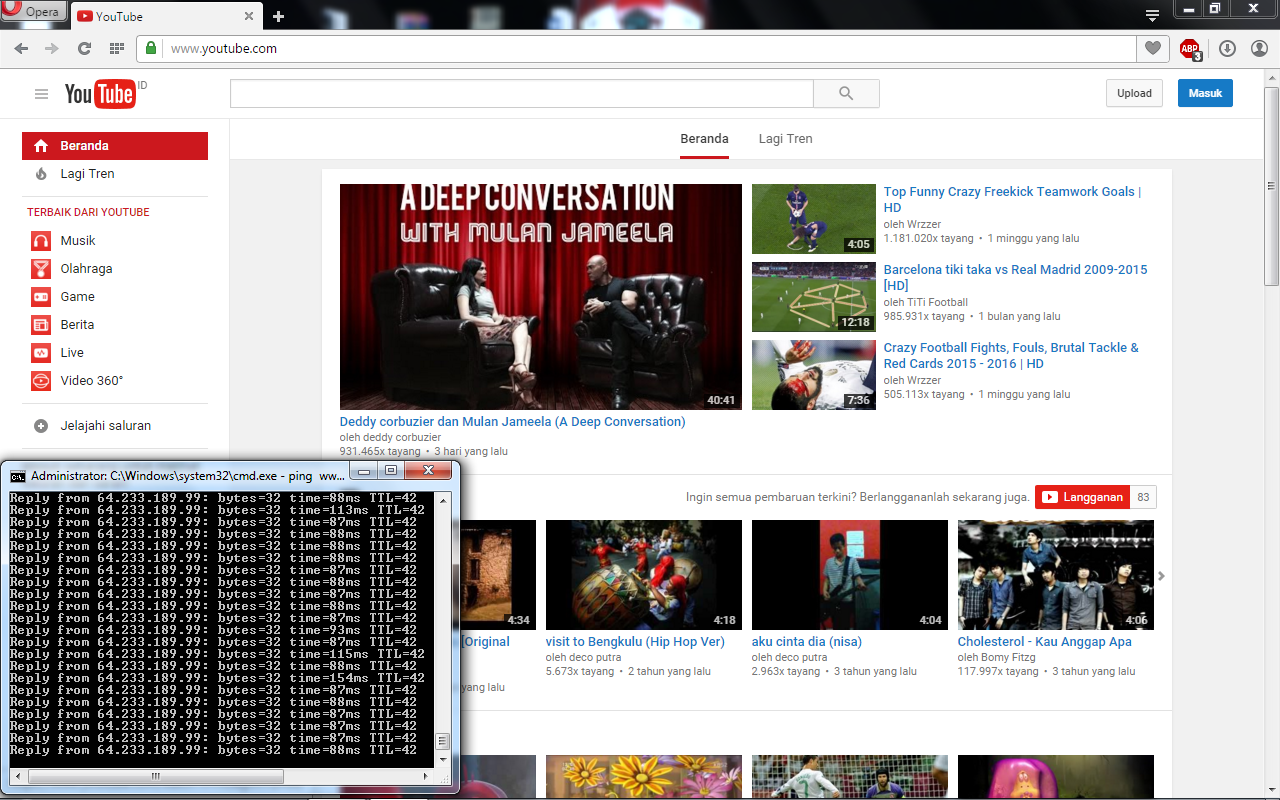Select the Beranda tab
The width and height of the screenshot is (1280, 800).
[x=704, y=139]
